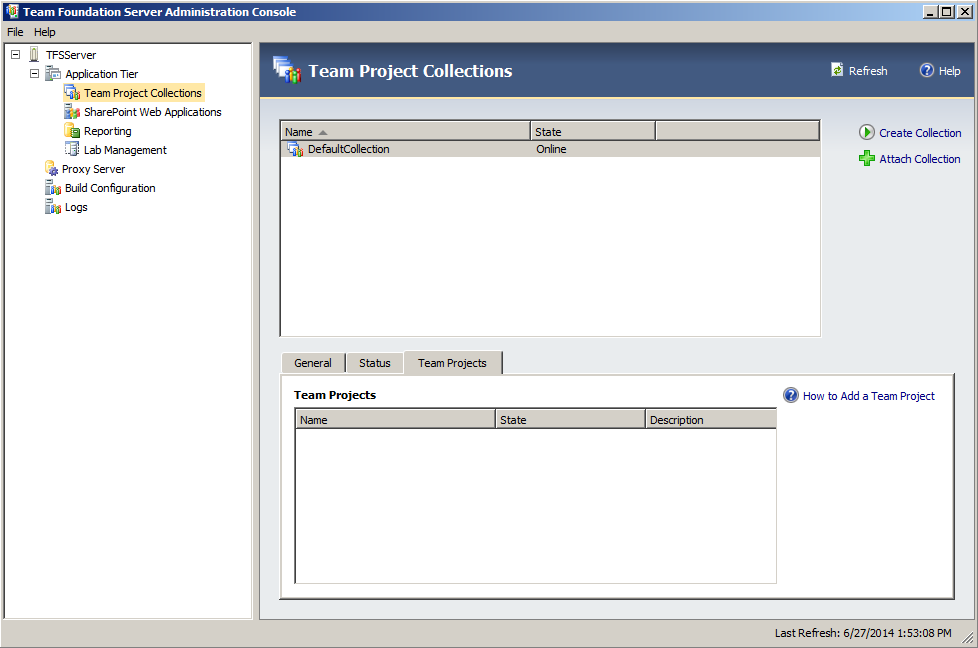Click the Team Project Collections tree icon
The width and height of the screenshot is (978, 648).
[72, 93]
